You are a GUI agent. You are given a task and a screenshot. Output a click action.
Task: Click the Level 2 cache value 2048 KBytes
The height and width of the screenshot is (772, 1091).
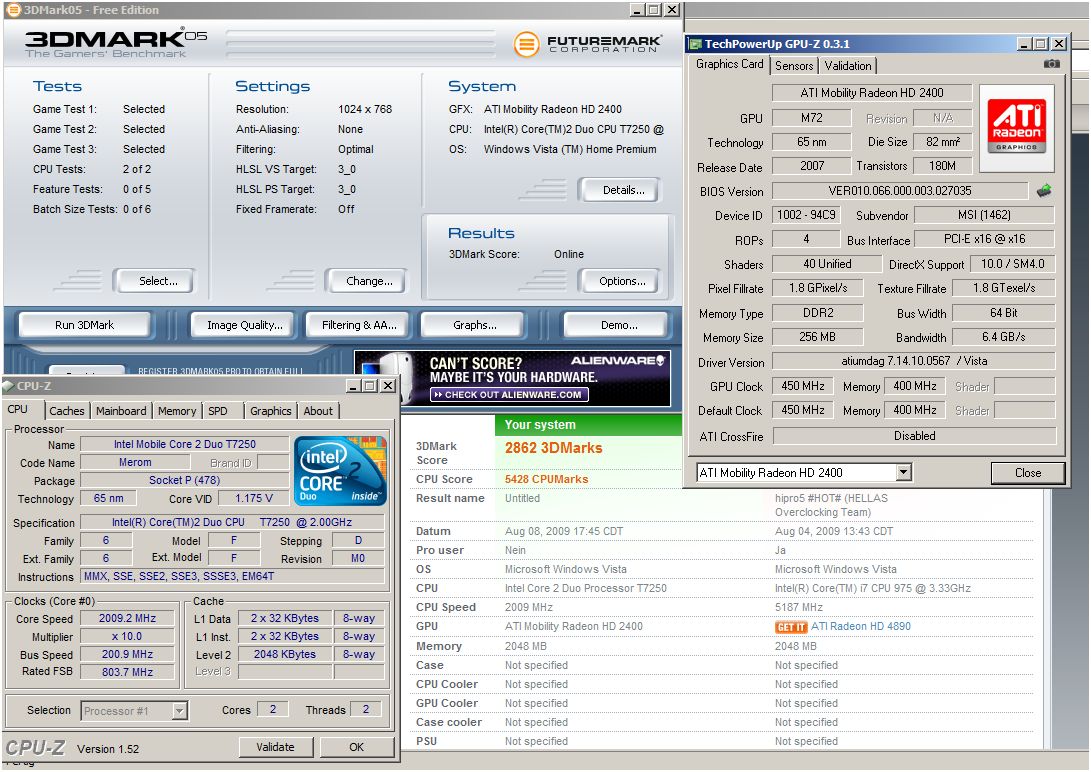pyautogui.click(x=285, y=654)
